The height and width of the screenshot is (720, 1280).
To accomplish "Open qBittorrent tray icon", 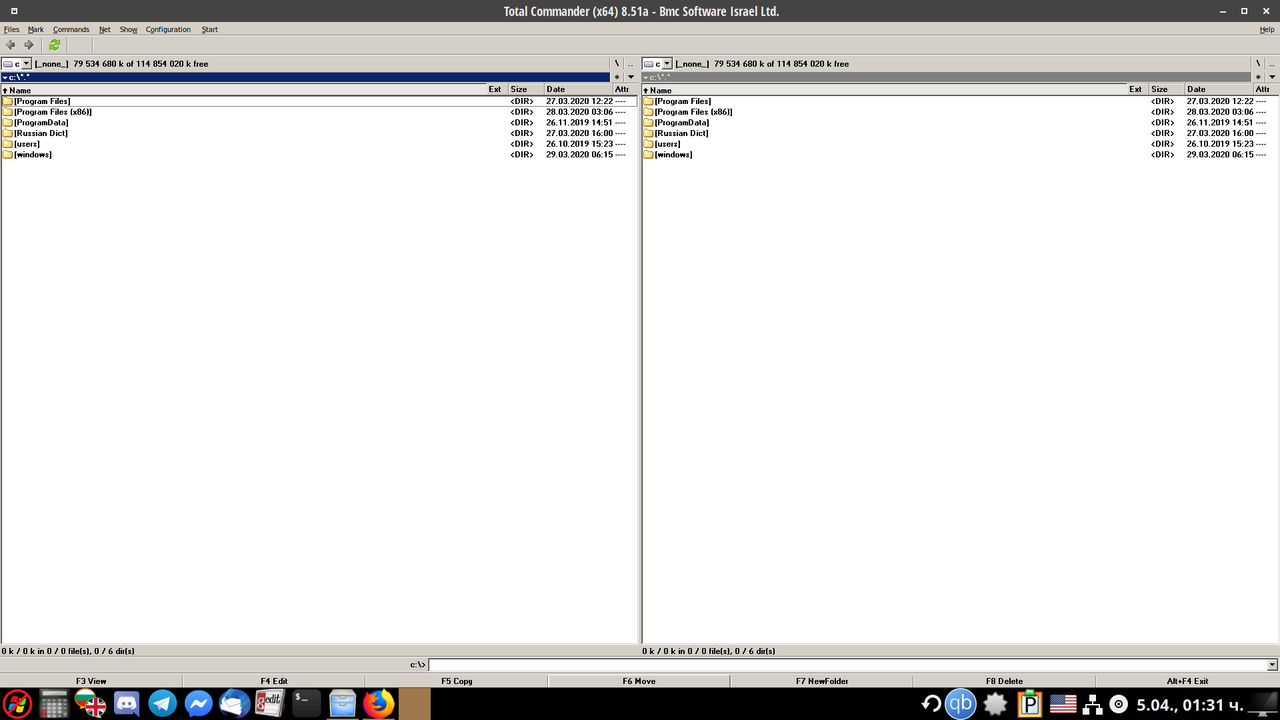I will click(x=961, y=704).
